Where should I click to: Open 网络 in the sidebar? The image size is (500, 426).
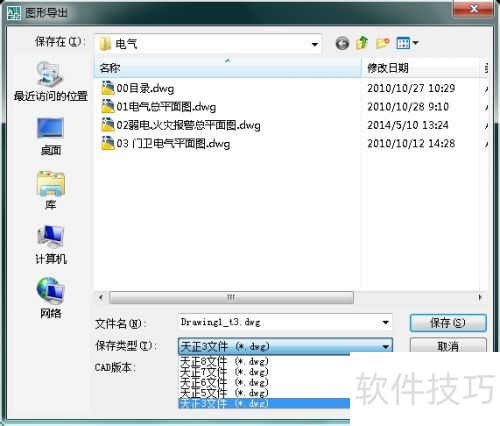pos(51,298)
